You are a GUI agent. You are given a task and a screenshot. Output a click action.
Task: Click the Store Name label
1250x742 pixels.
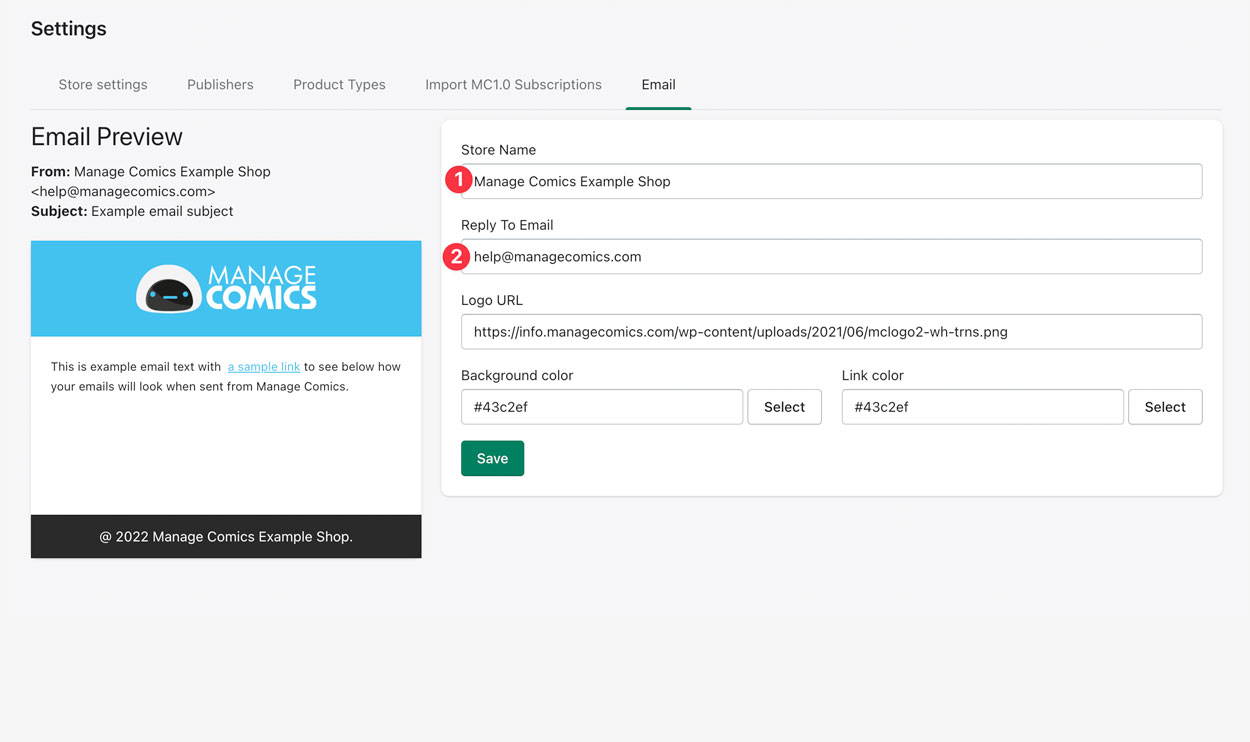point(498,150)
